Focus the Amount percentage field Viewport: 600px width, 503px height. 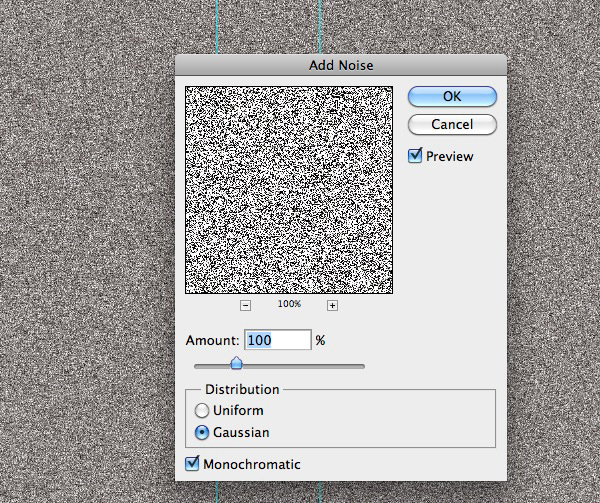click(x=278, y=340)
